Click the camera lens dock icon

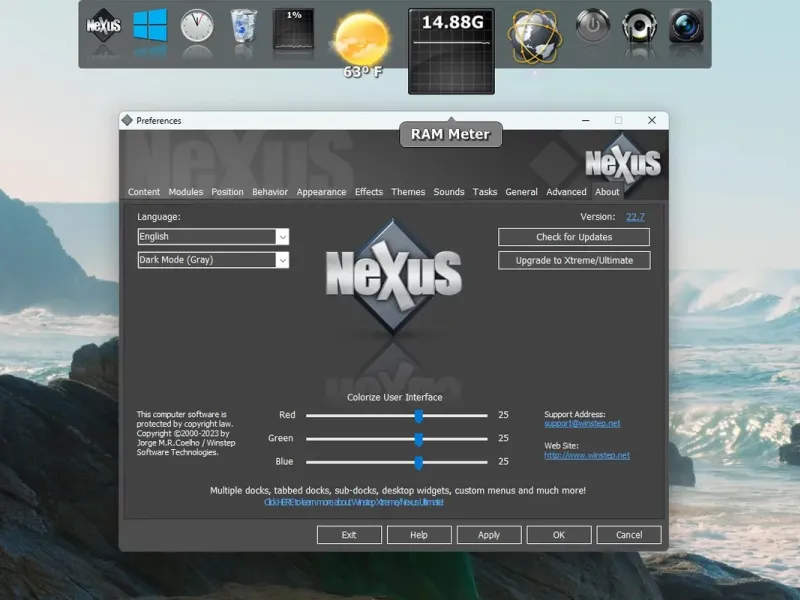(686, 25)
